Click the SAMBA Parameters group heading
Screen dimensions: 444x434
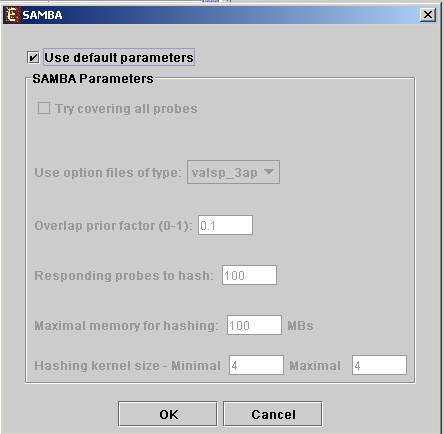(x=93, y=79)
